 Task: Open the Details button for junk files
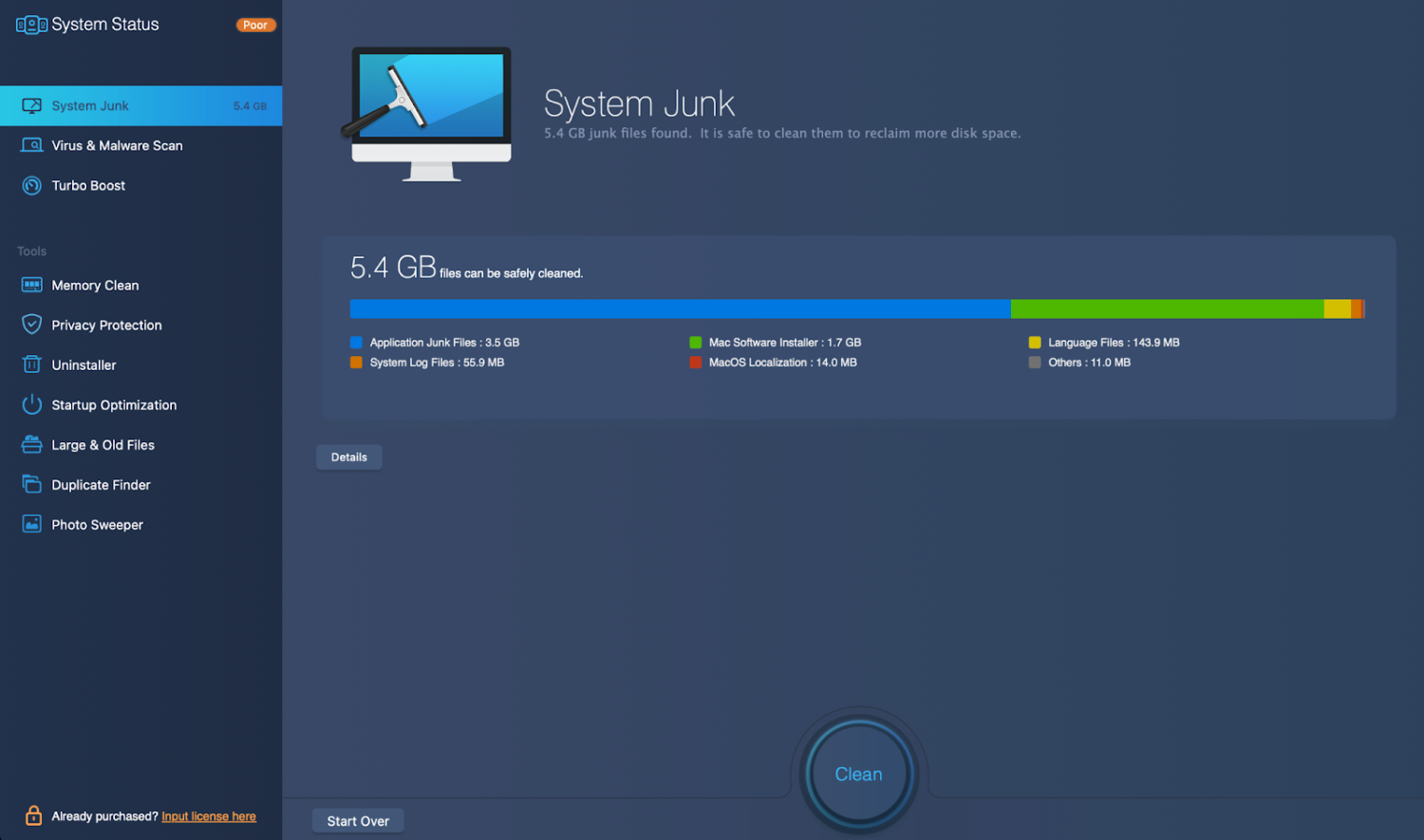click(x=348, y=457)
